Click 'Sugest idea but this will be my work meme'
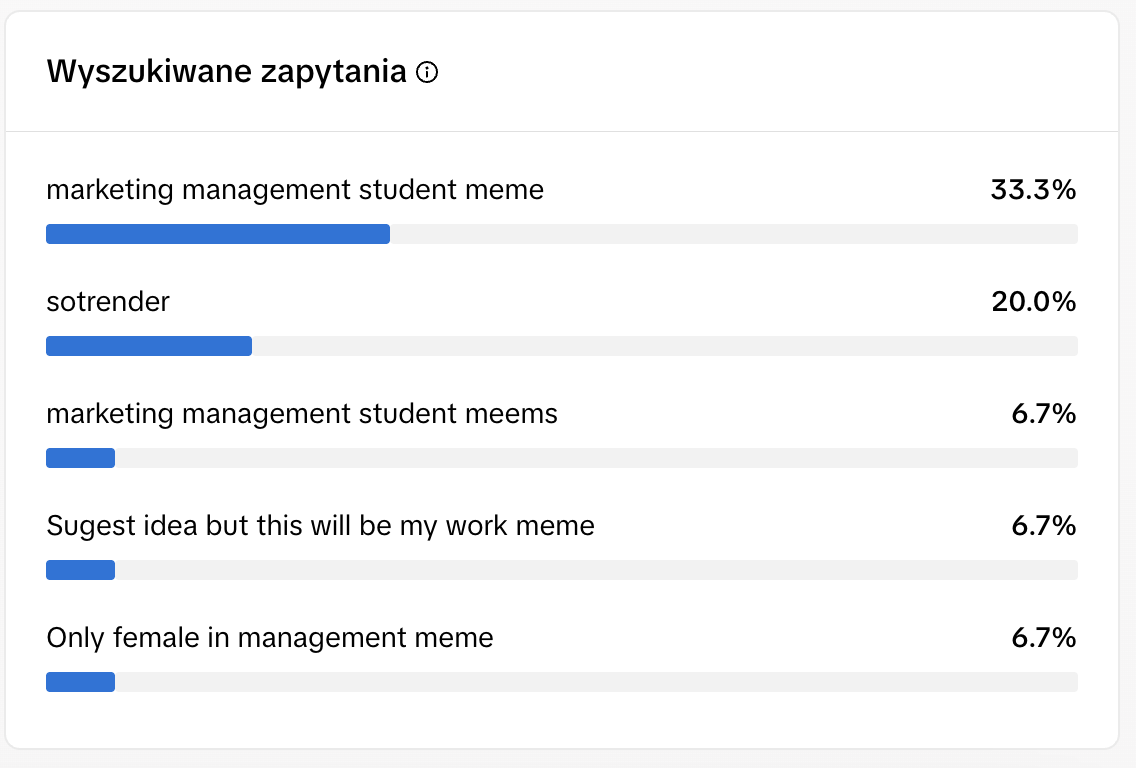 coord(320,525)
